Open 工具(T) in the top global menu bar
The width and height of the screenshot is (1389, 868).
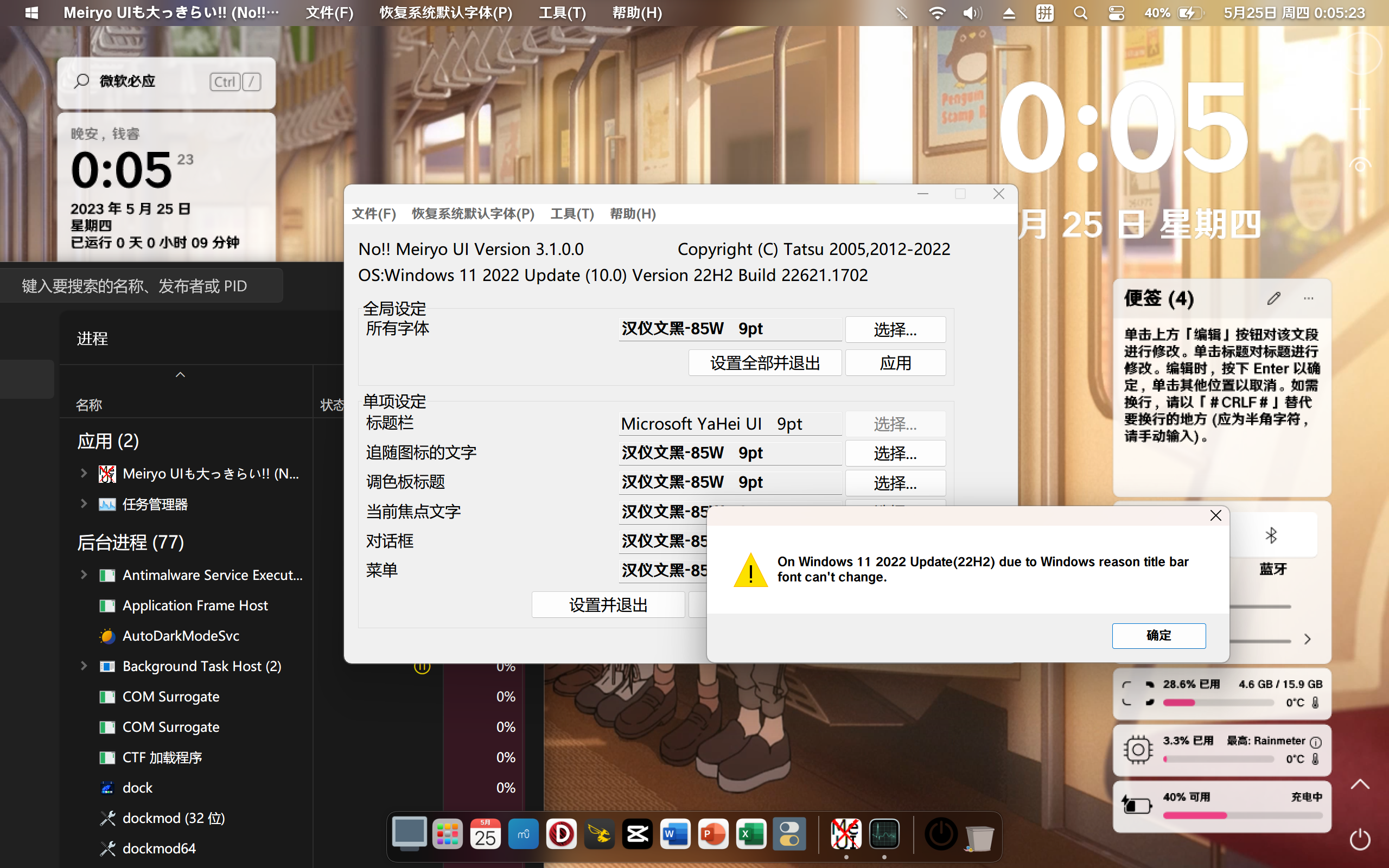(563, 12)
